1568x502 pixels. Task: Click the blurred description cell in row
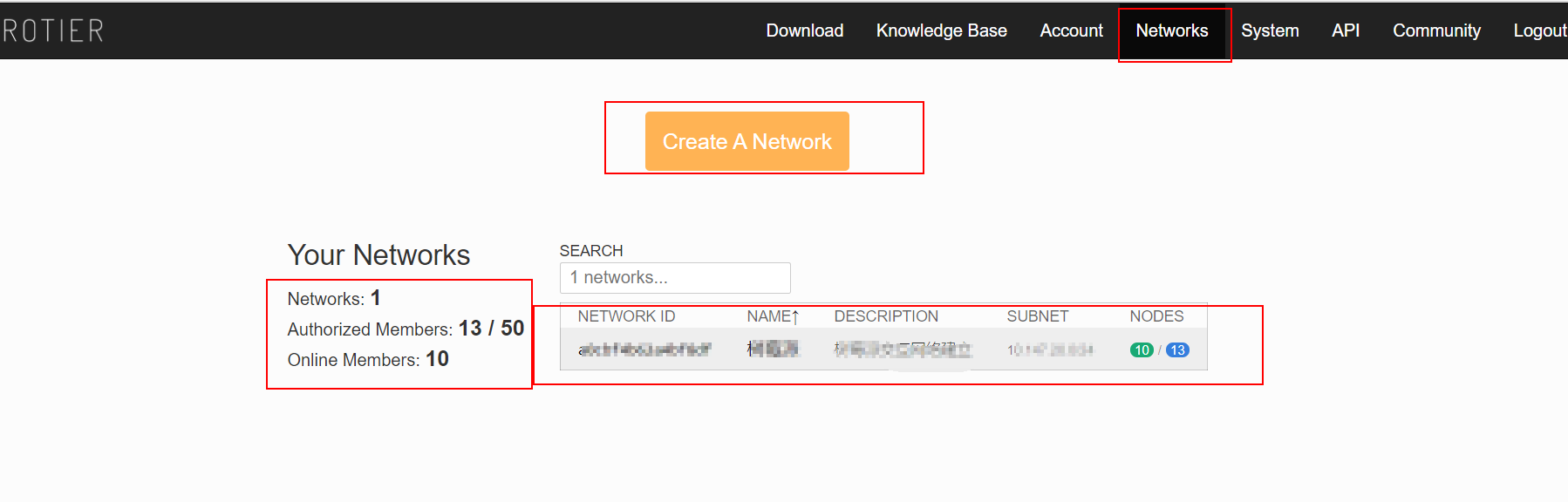tap(903, 349)
